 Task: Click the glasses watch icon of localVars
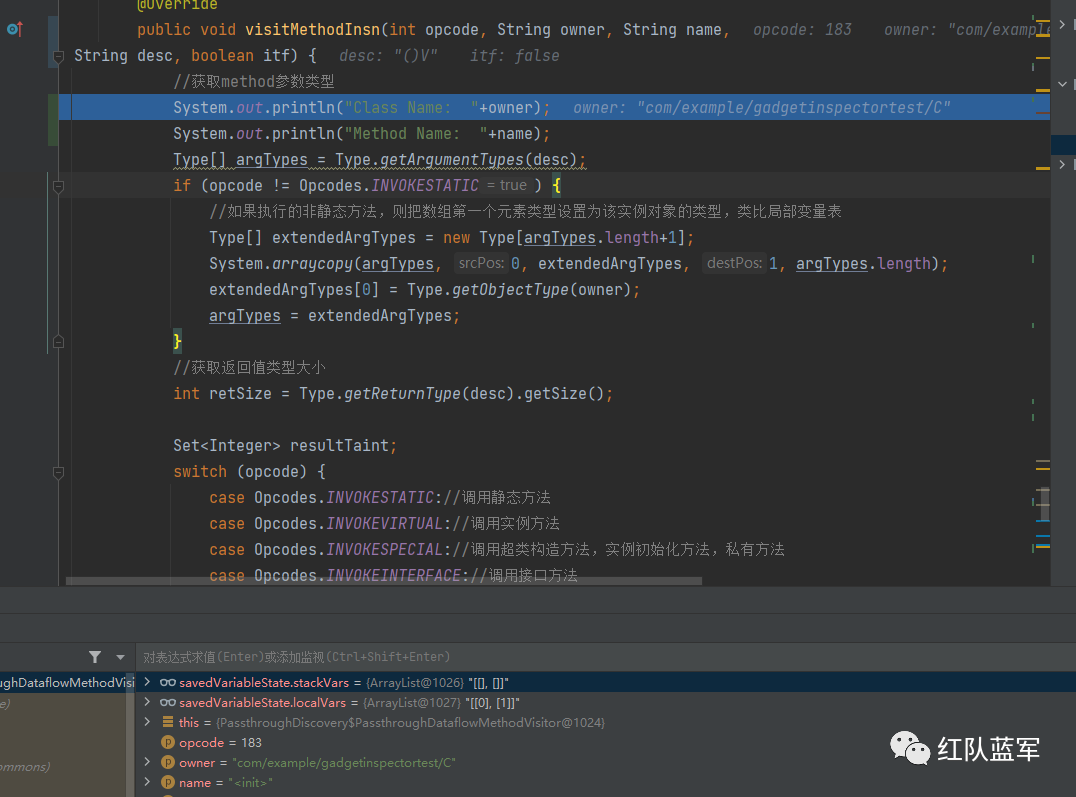pyautogui.click(x=167, y=702)
